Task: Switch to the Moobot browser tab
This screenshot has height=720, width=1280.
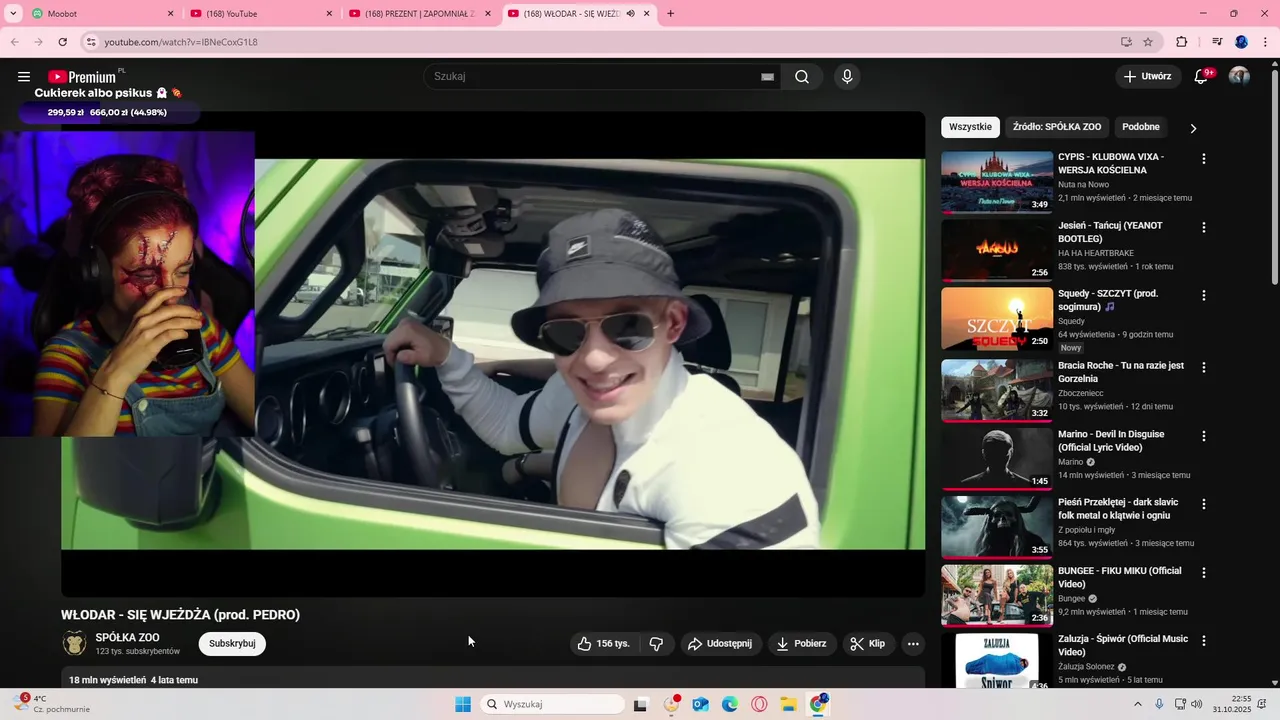Action: click(x=100, y=14)
